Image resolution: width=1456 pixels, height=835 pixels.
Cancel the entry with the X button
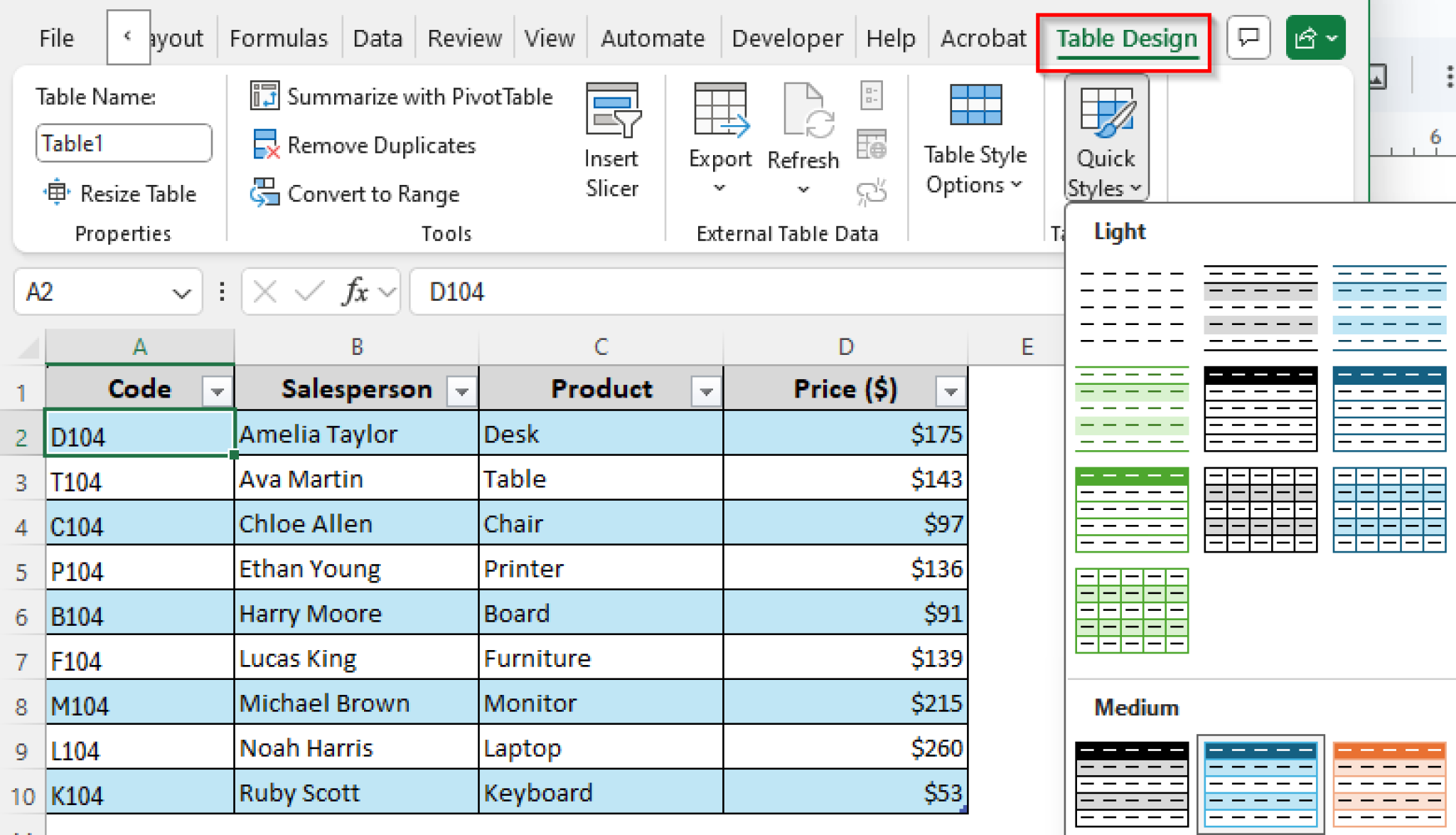click(264, 292)
